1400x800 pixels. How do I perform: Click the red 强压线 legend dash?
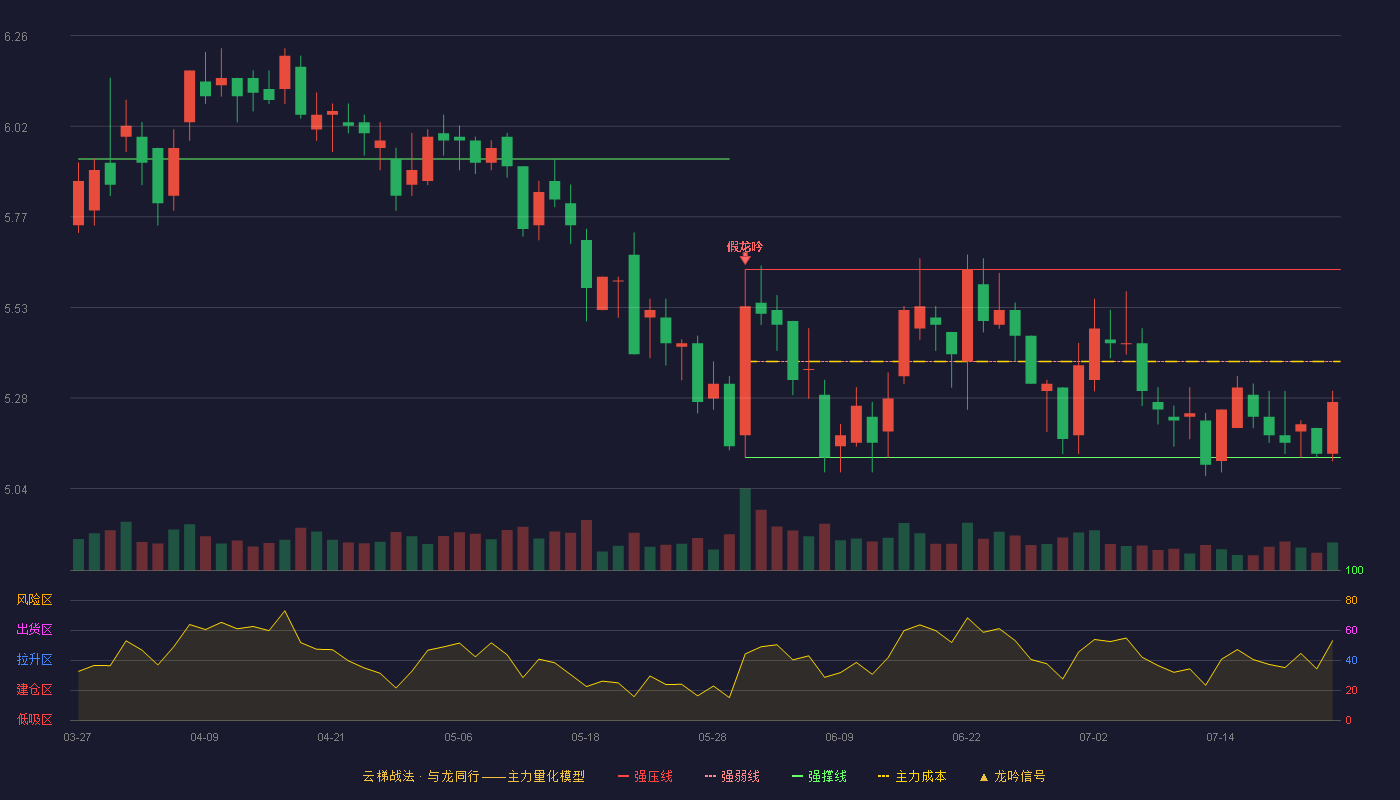623,776
